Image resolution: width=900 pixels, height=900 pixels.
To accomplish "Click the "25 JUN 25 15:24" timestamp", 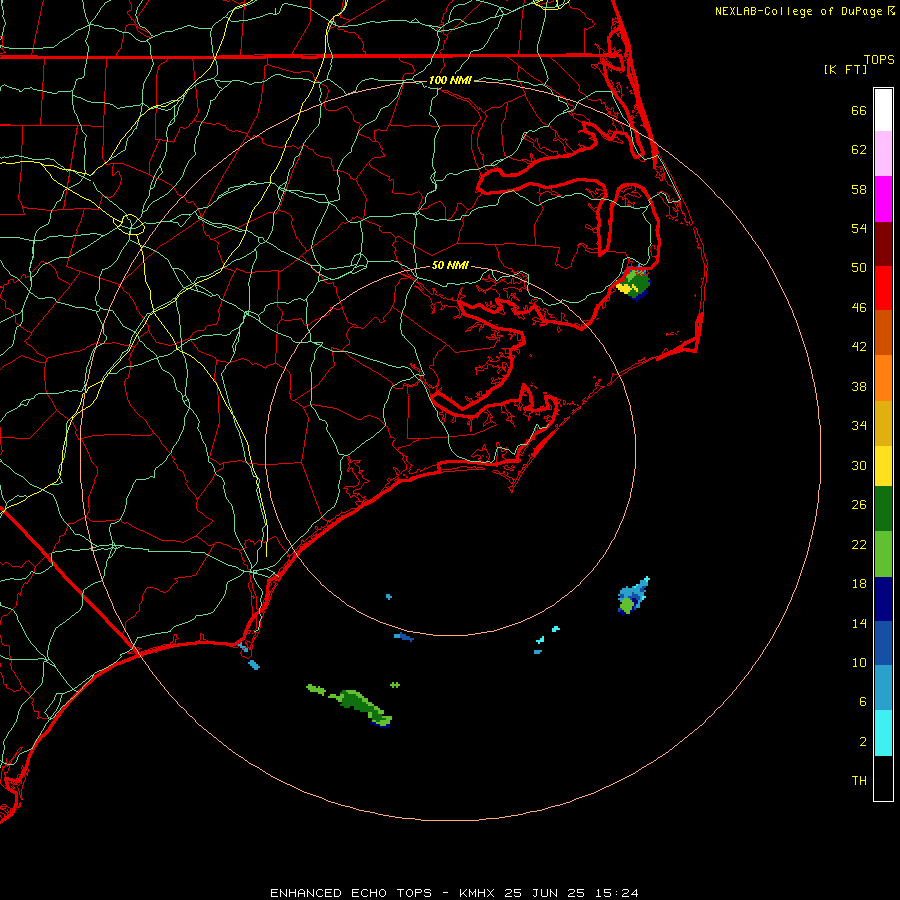I will (x=571, y=893).
